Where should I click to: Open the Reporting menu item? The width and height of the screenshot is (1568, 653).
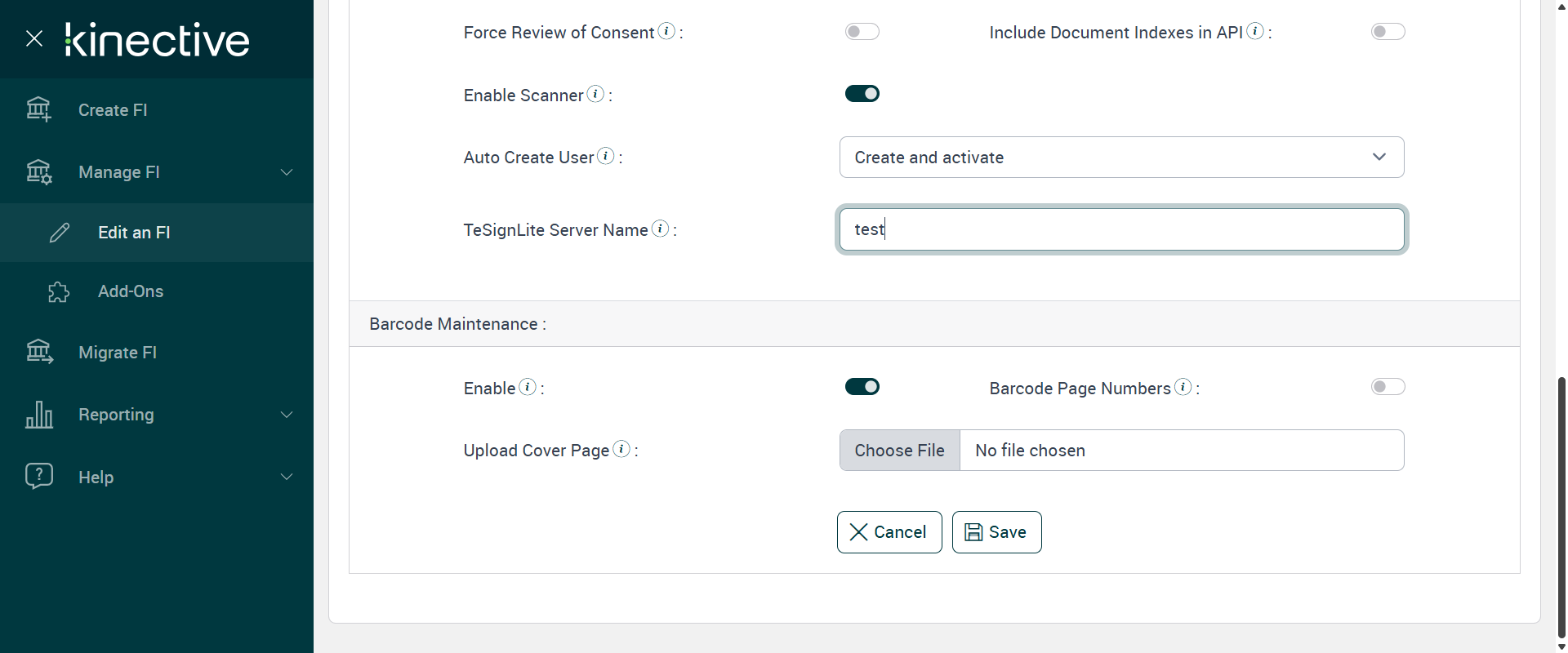pyautogui.click(x=116, y=415)
